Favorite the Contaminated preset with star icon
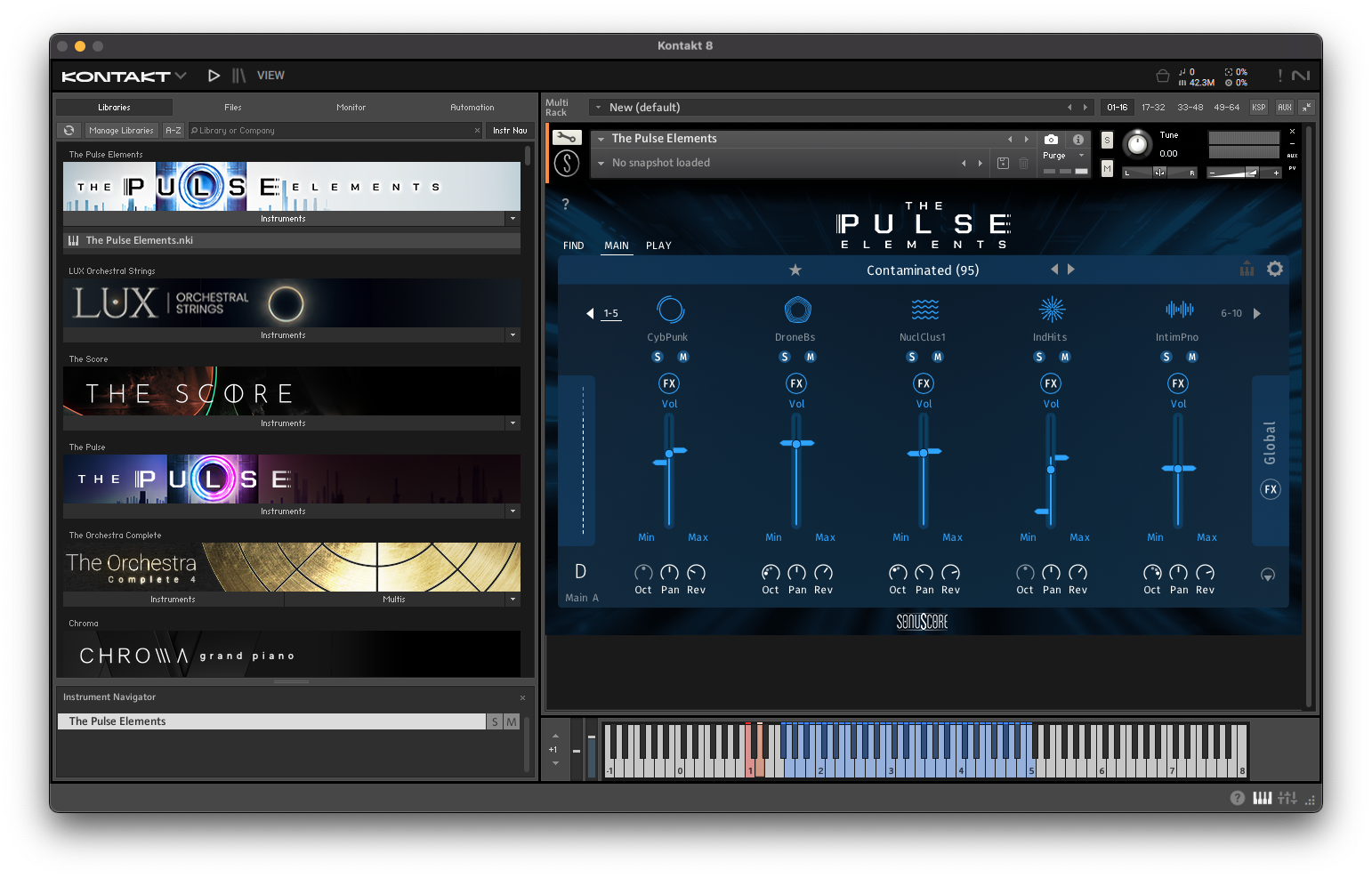Screen dimensions: 1372x878 pyautogui.click(x=795, y=270)
